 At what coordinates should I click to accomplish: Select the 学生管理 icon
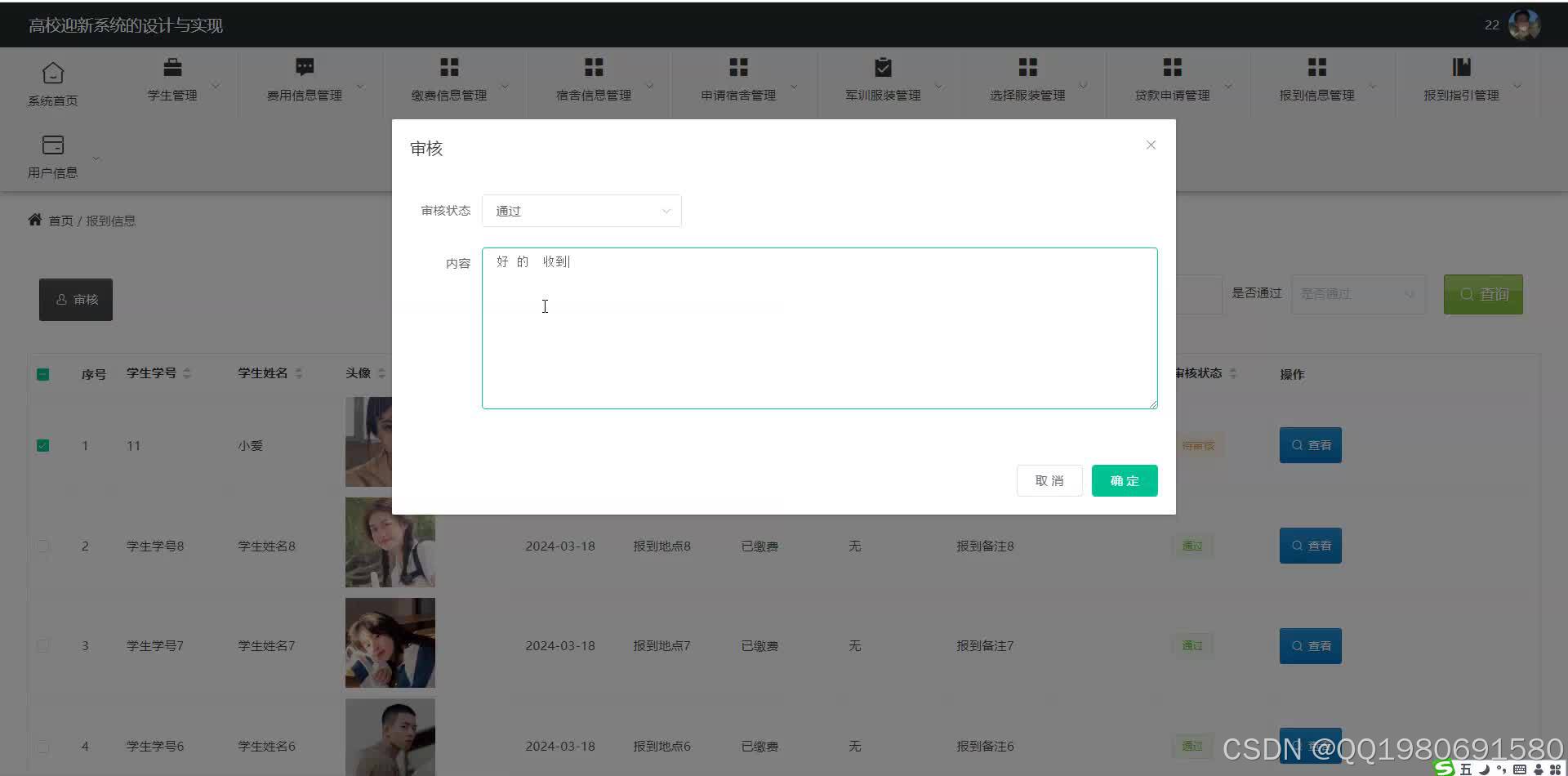click(x=171, y=66)
